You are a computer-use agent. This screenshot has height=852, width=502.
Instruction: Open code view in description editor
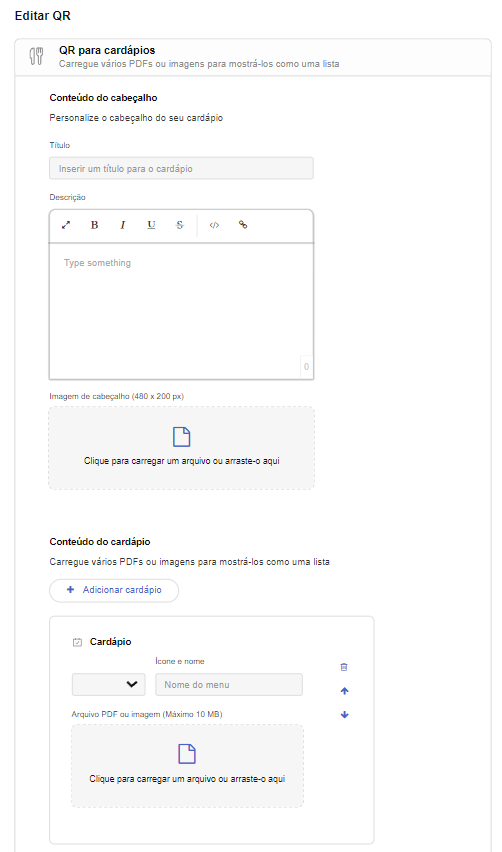click(214, 225)
